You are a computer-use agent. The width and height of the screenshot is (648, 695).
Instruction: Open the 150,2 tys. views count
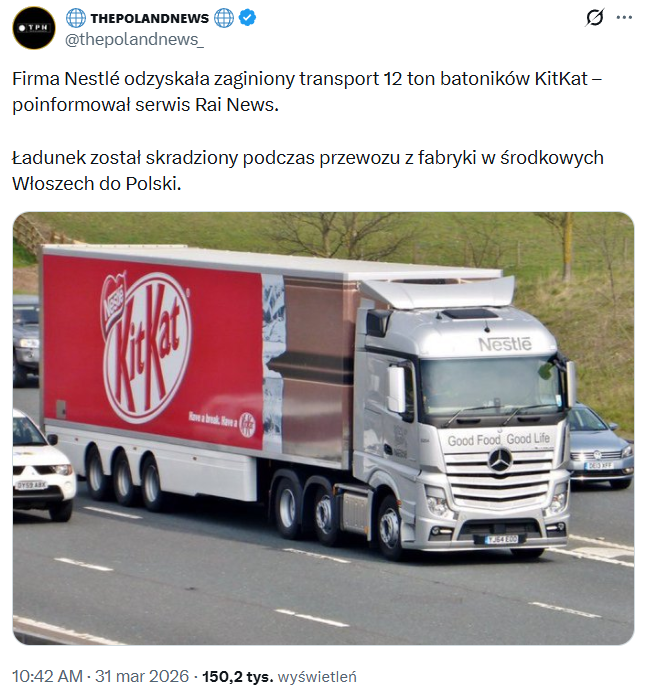click(x=238, y=676)
